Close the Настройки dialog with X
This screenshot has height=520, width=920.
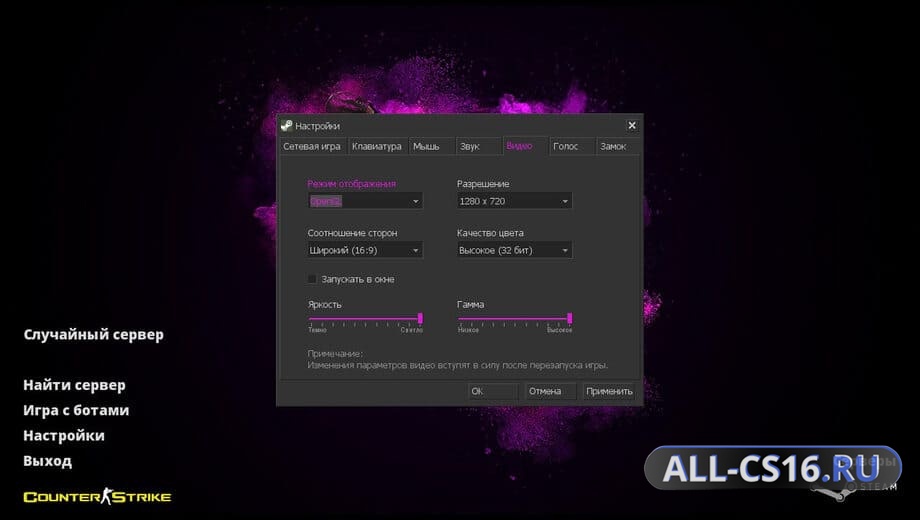click(632, 126)
